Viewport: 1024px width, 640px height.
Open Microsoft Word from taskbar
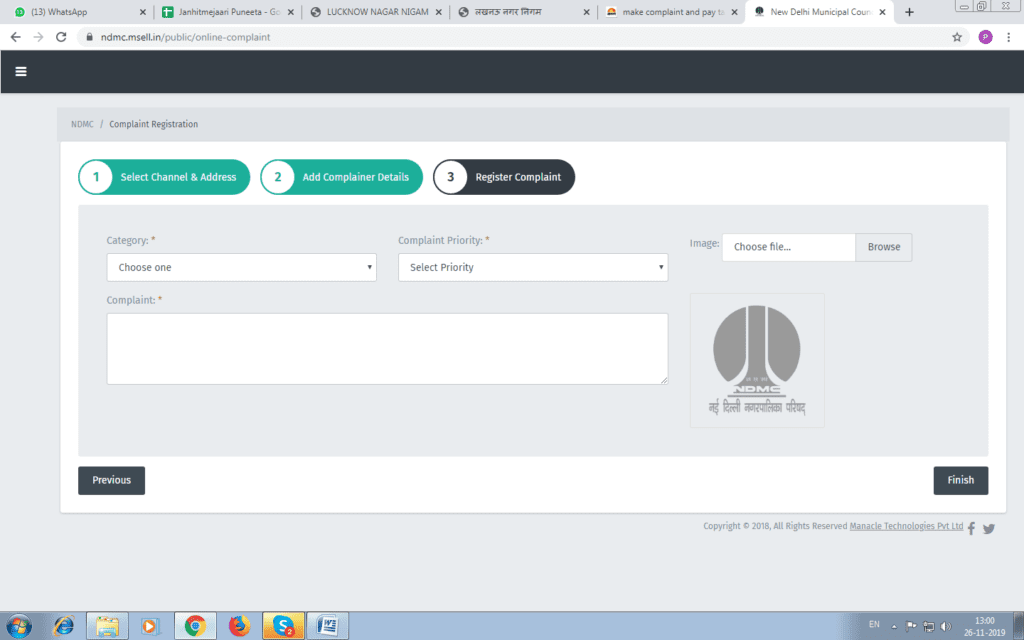tap(327, 626)
